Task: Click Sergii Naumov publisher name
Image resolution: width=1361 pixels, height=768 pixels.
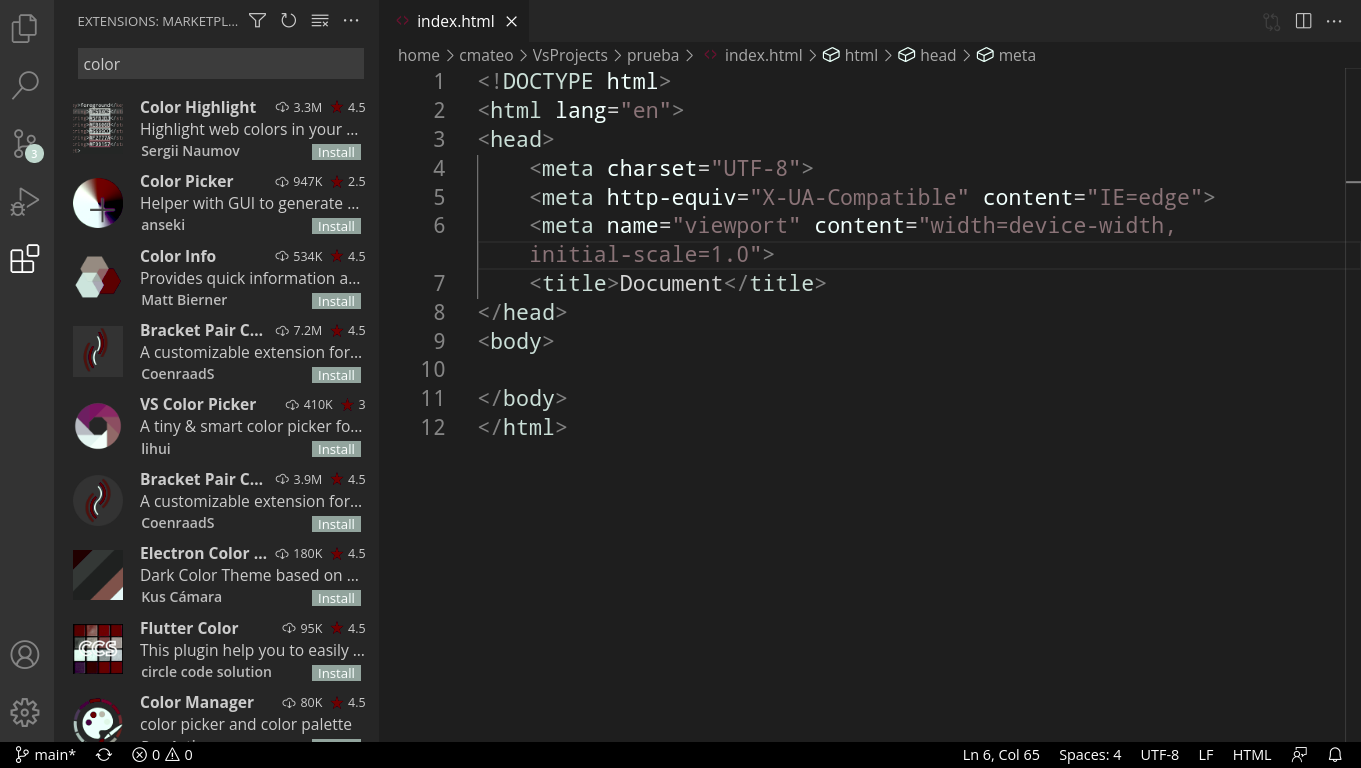Action: click(x=190, y=151)
